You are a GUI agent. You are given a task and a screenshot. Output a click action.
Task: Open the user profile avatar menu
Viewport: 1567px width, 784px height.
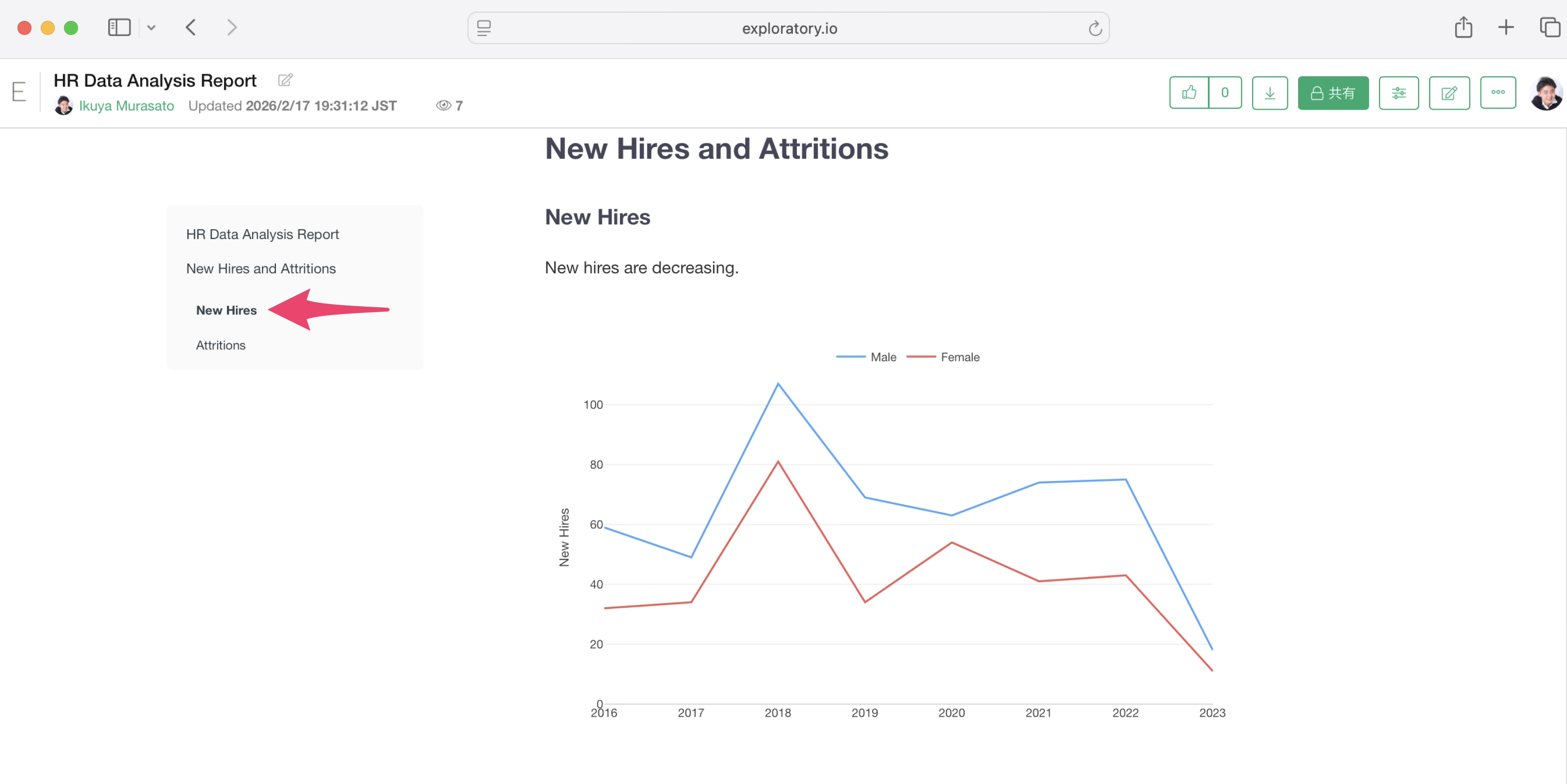tap(1545, 93)
